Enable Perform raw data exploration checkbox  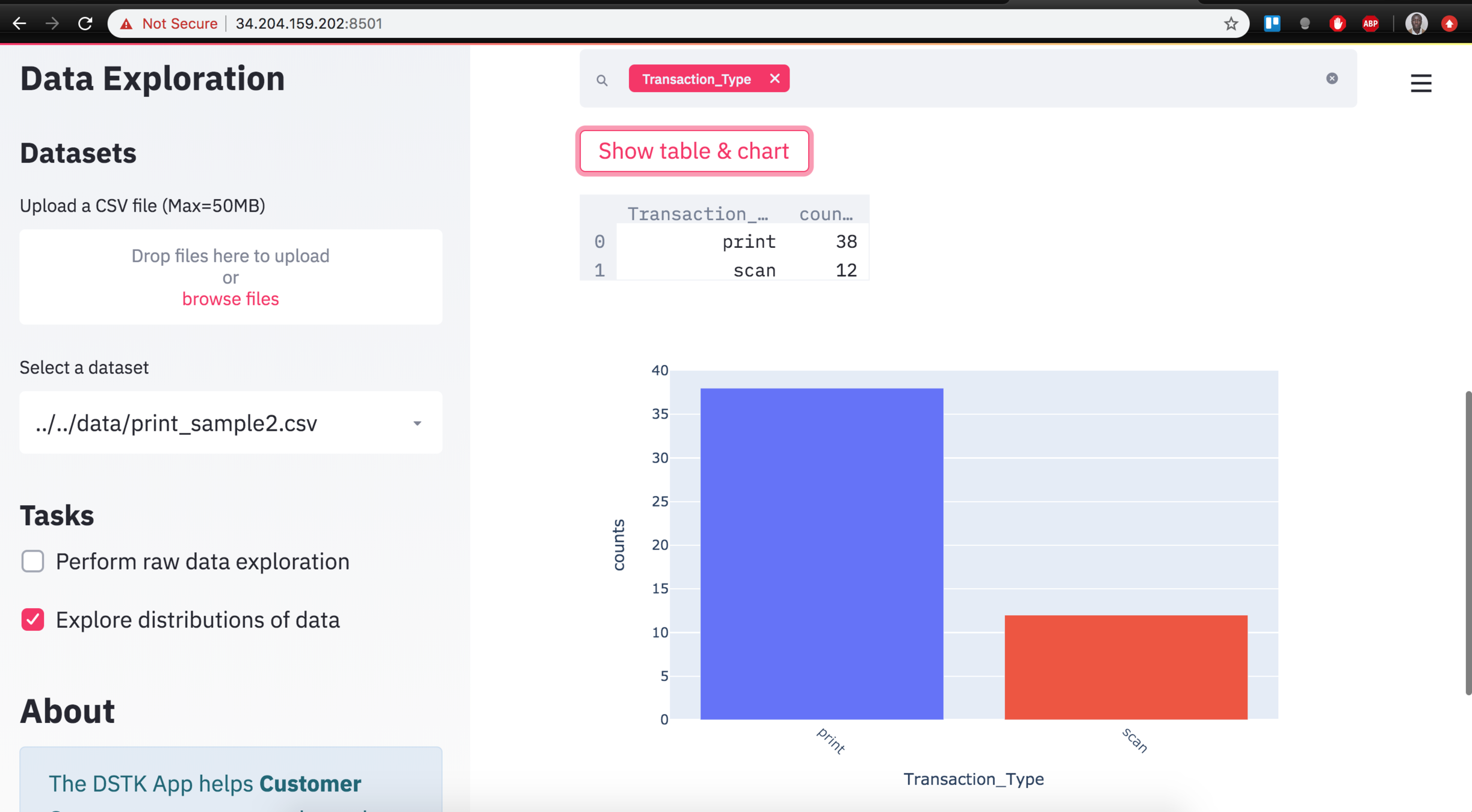coord(32,561)
